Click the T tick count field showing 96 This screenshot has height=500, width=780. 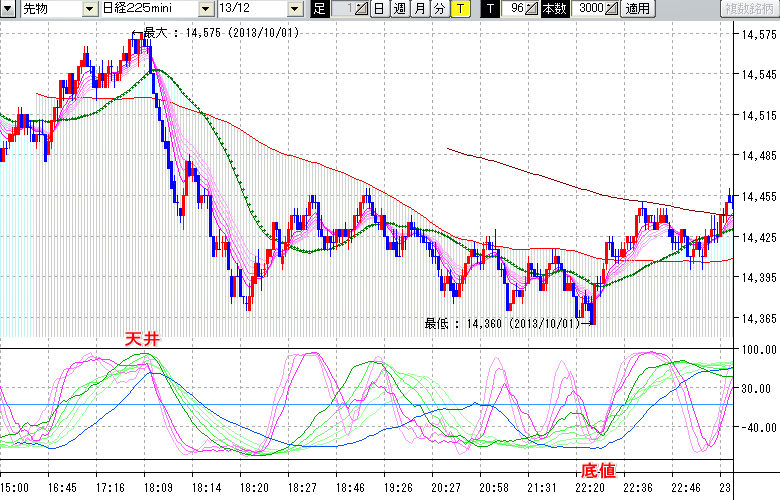(515, 9)
